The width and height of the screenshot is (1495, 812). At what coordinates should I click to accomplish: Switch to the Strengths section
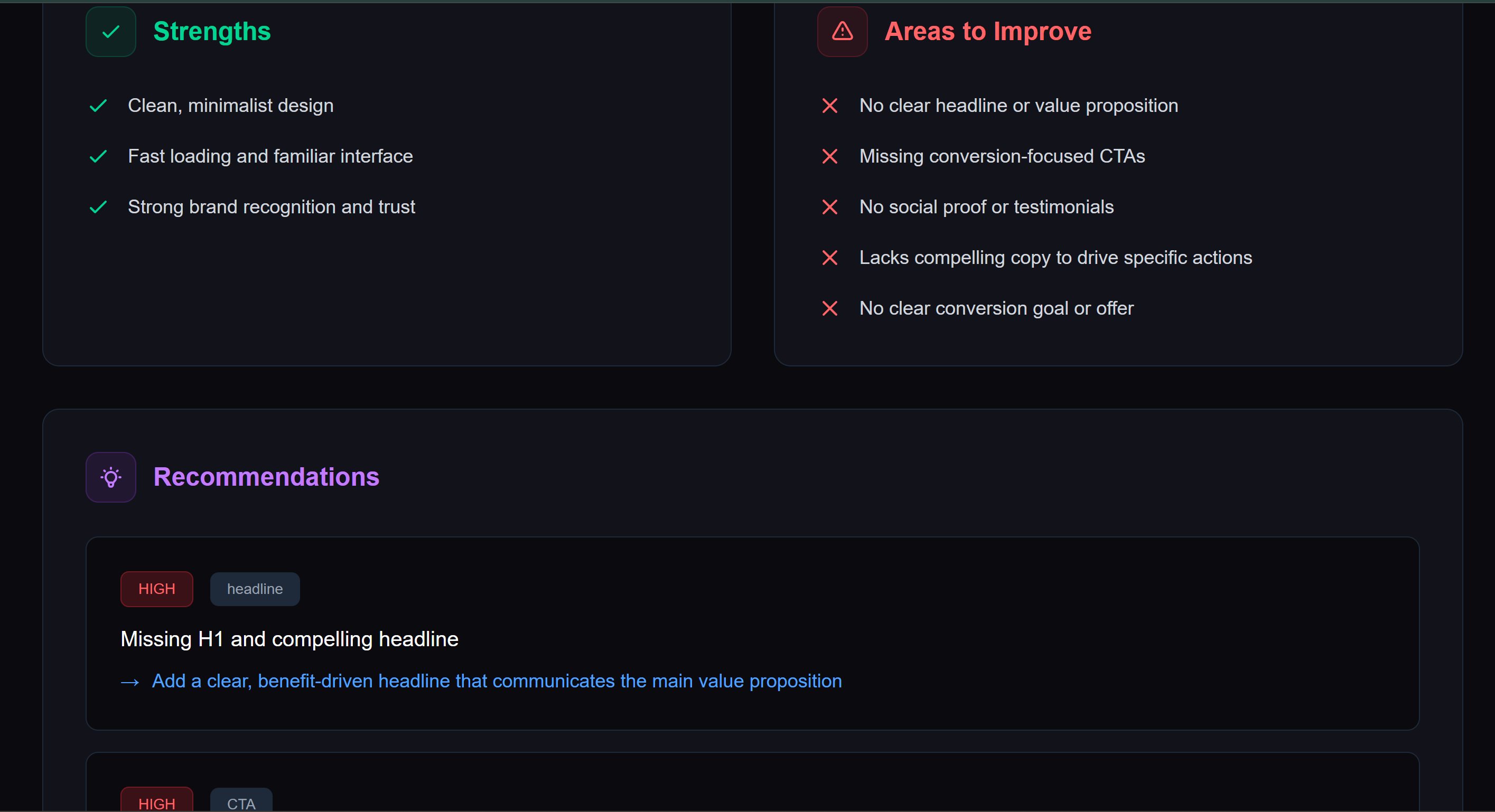[x=212, y=31]
